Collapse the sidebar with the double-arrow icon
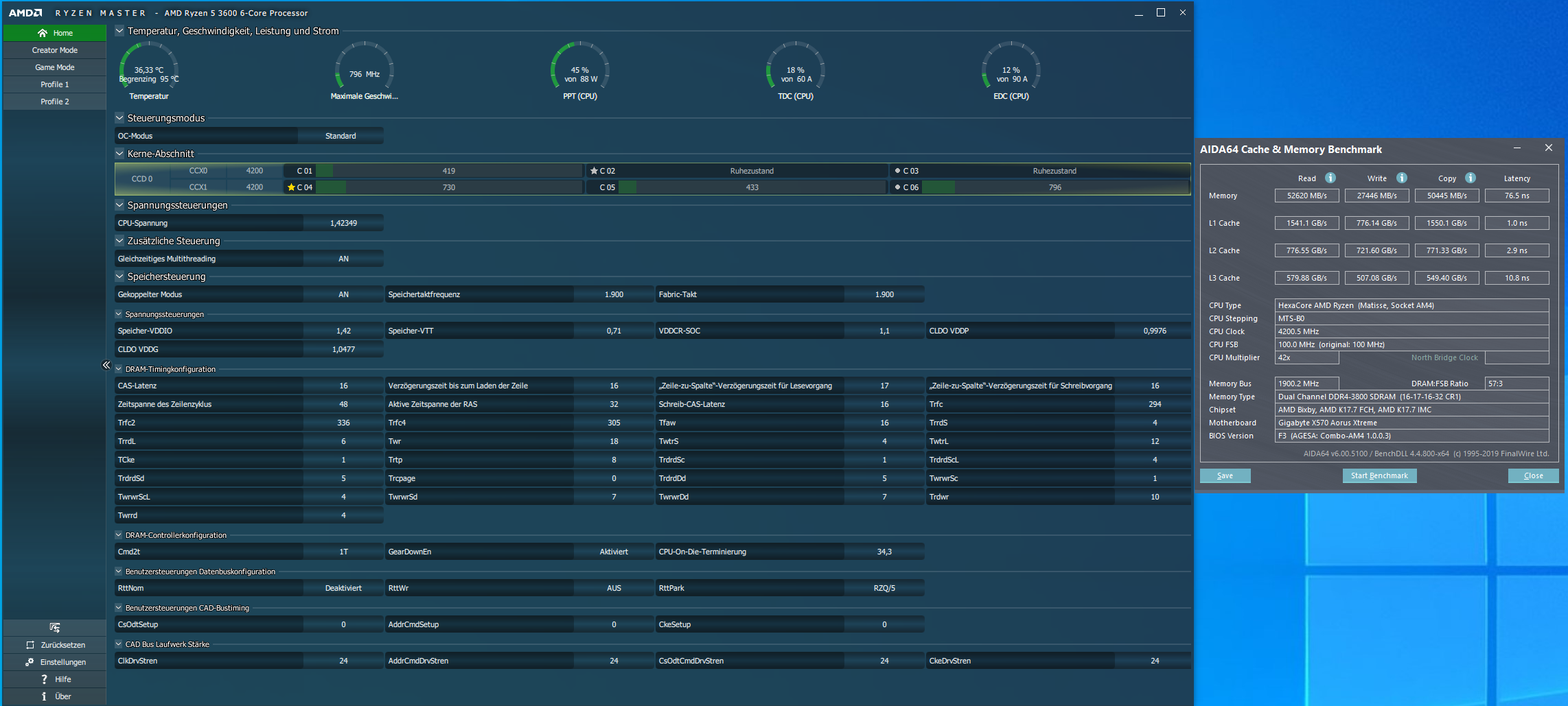This screenshot has width=1568, height=706. [x=106, y=365]
